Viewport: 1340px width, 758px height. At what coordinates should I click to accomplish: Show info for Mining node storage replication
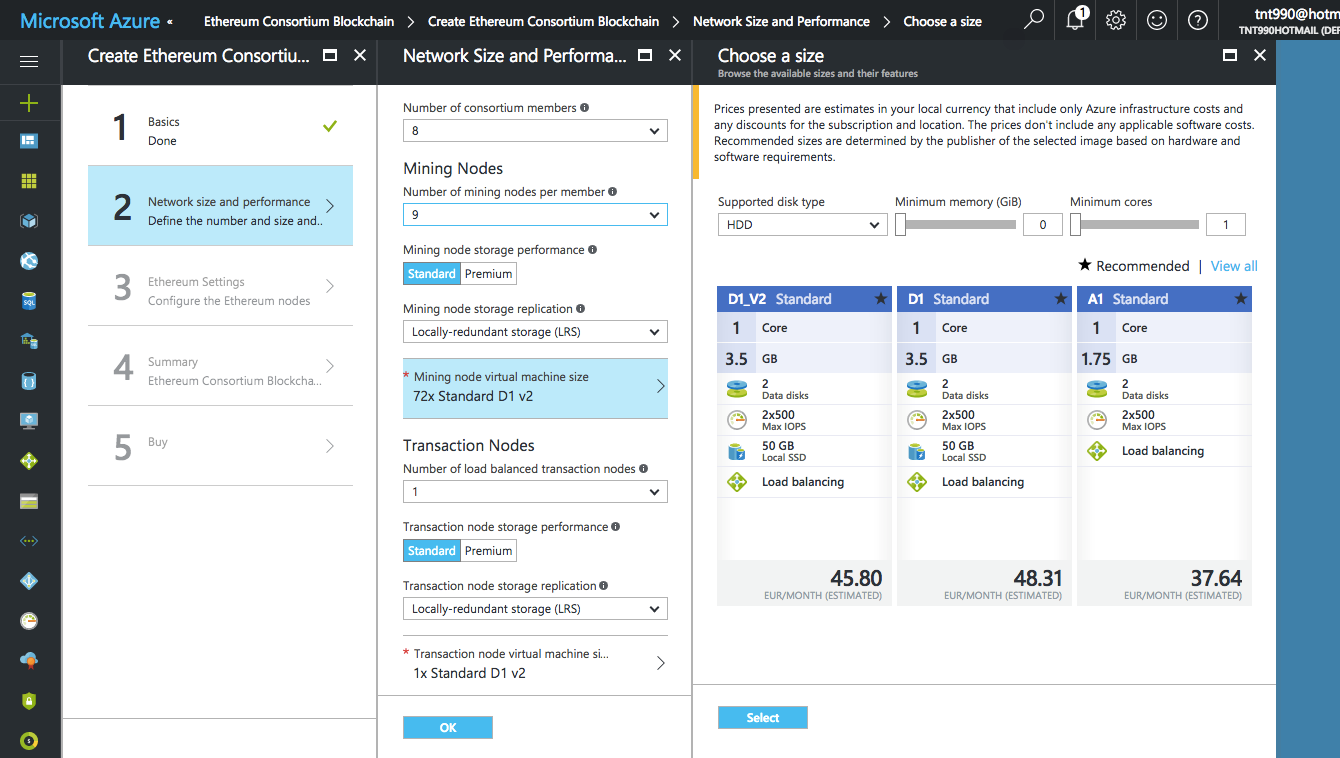pyautogui.click(x=581, y=309)
